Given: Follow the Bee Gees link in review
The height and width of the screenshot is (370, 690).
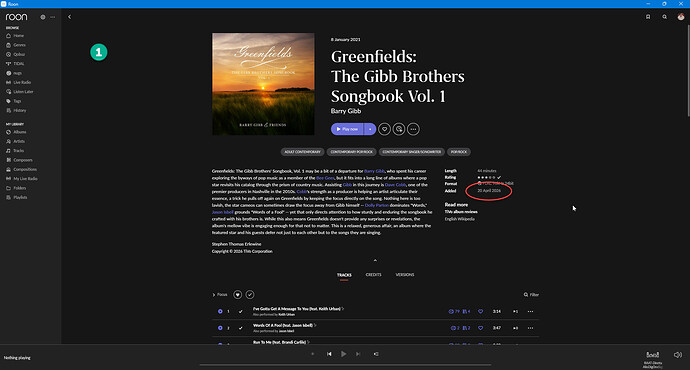Looking at the screenshot, I should pyautogui.click(x=325, y=178).
